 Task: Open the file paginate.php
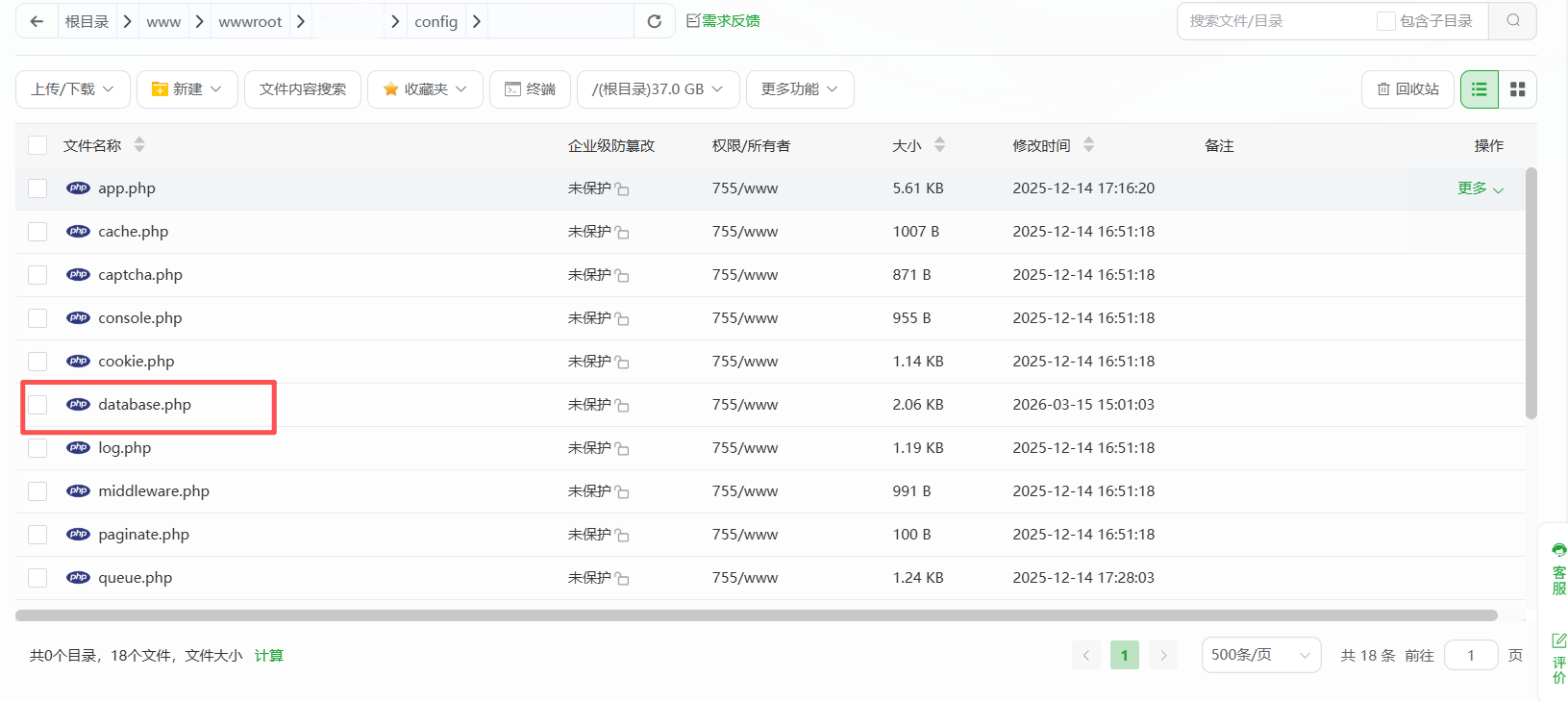coord(144,535)
